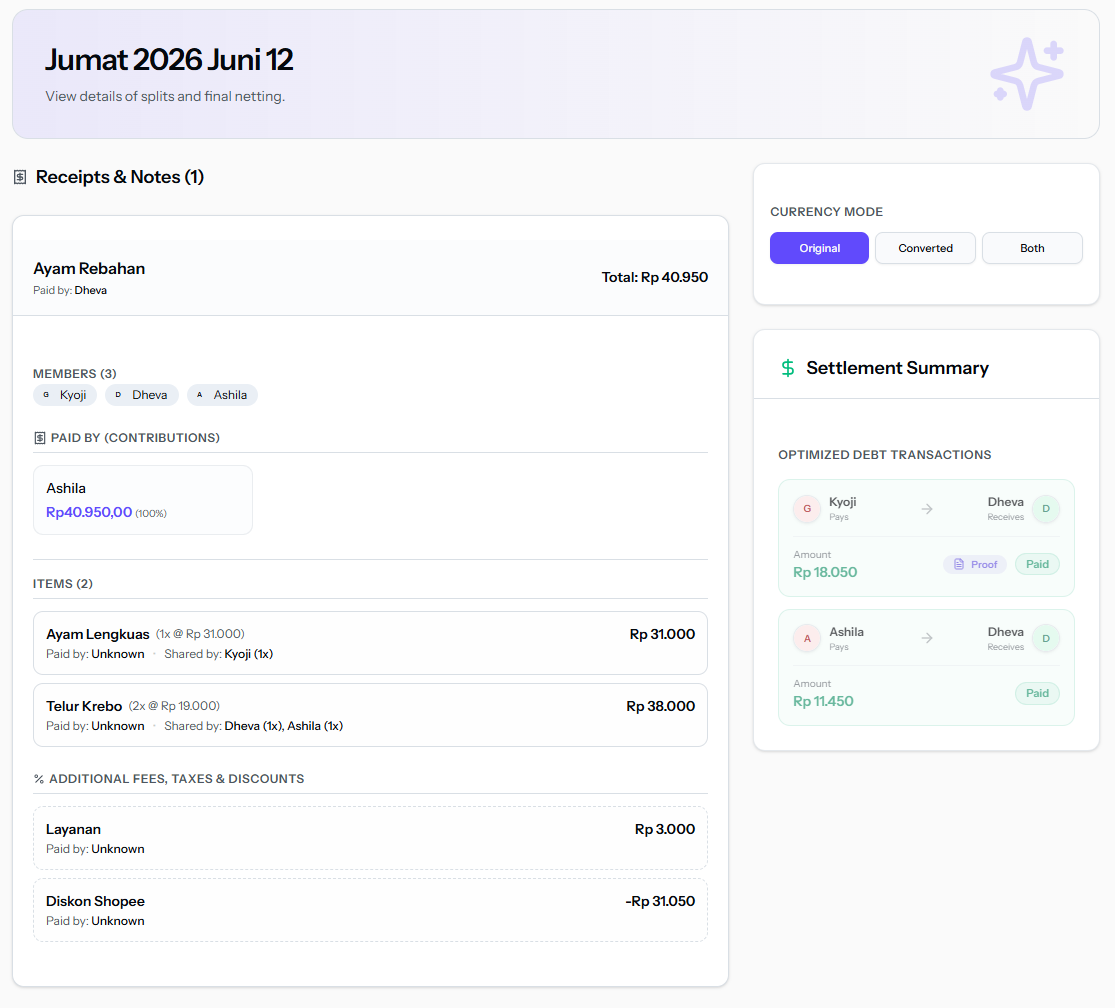This screenshot has width=1115, height=1008.
Task: Select the Original currency mode
Action: coord(819,248)
